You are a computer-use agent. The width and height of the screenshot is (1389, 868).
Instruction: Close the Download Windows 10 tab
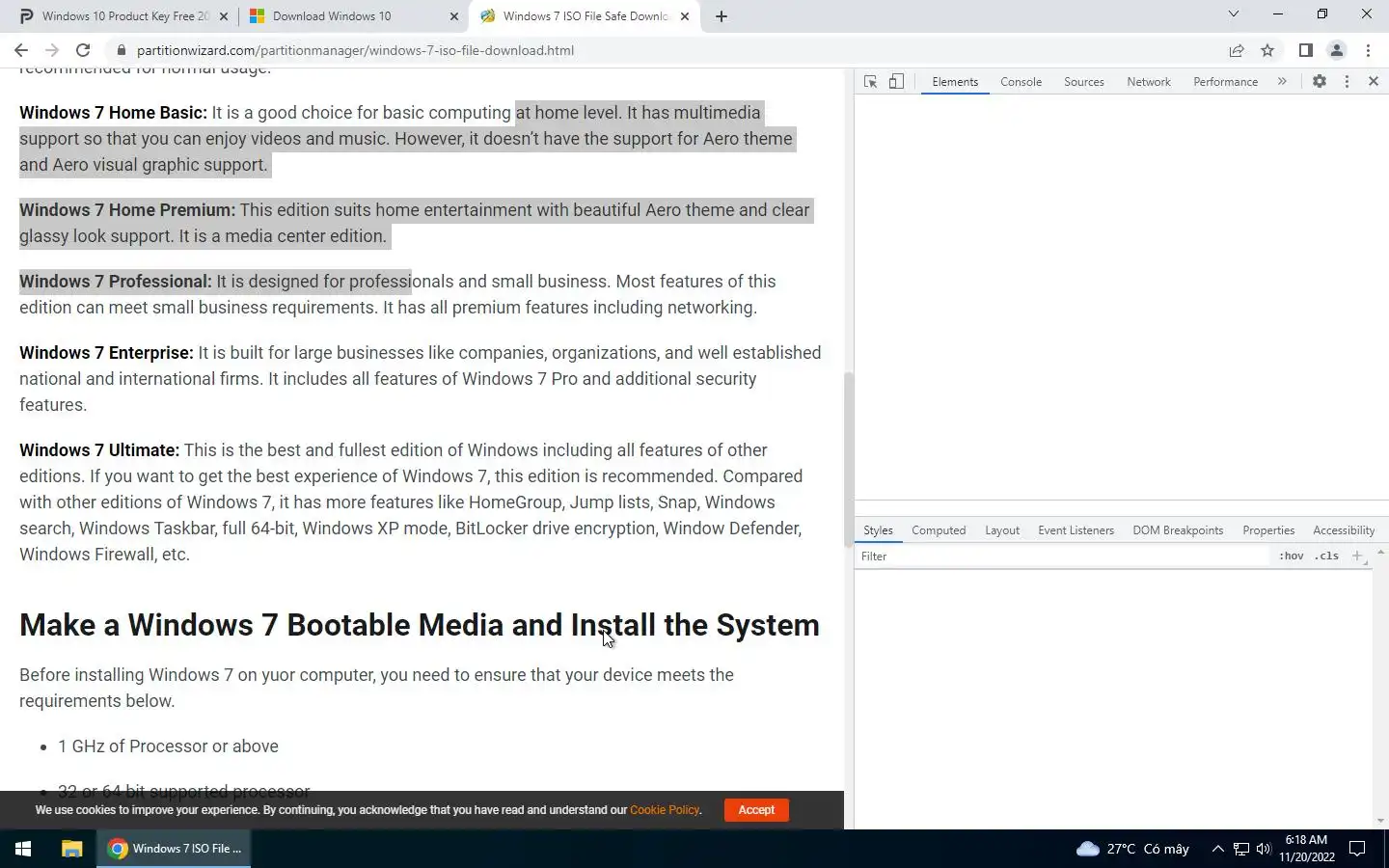tap(454, 16)
